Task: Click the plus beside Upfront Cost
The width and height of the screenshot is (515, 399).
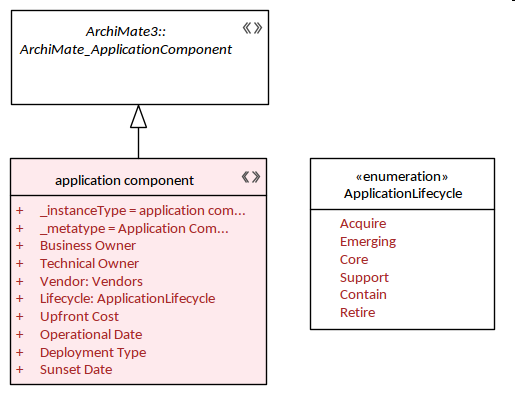Action: (x=20, y=316)
